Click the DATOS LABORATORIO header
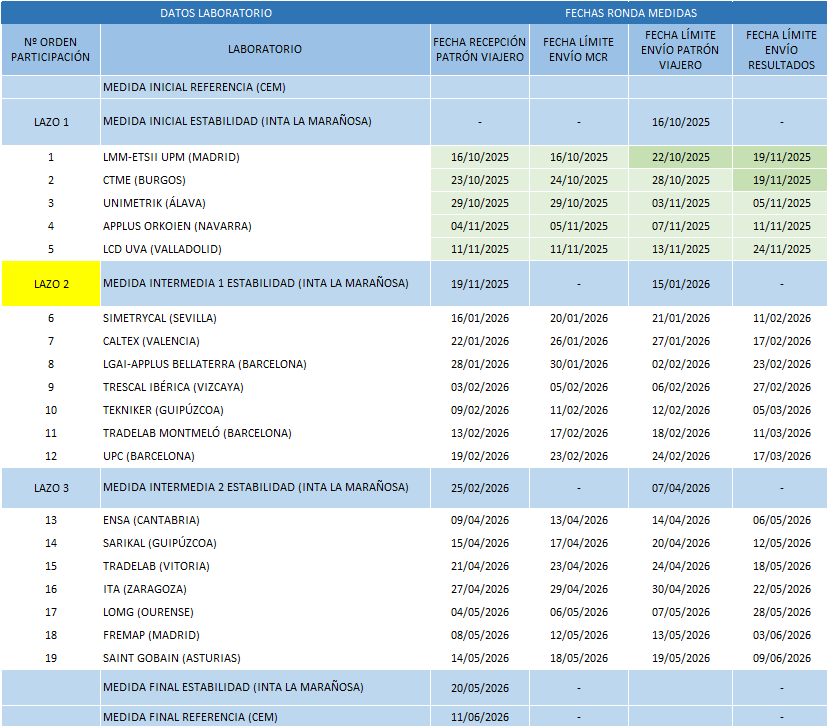This screenshot has height=726, width=827. (x=216, y=13)
